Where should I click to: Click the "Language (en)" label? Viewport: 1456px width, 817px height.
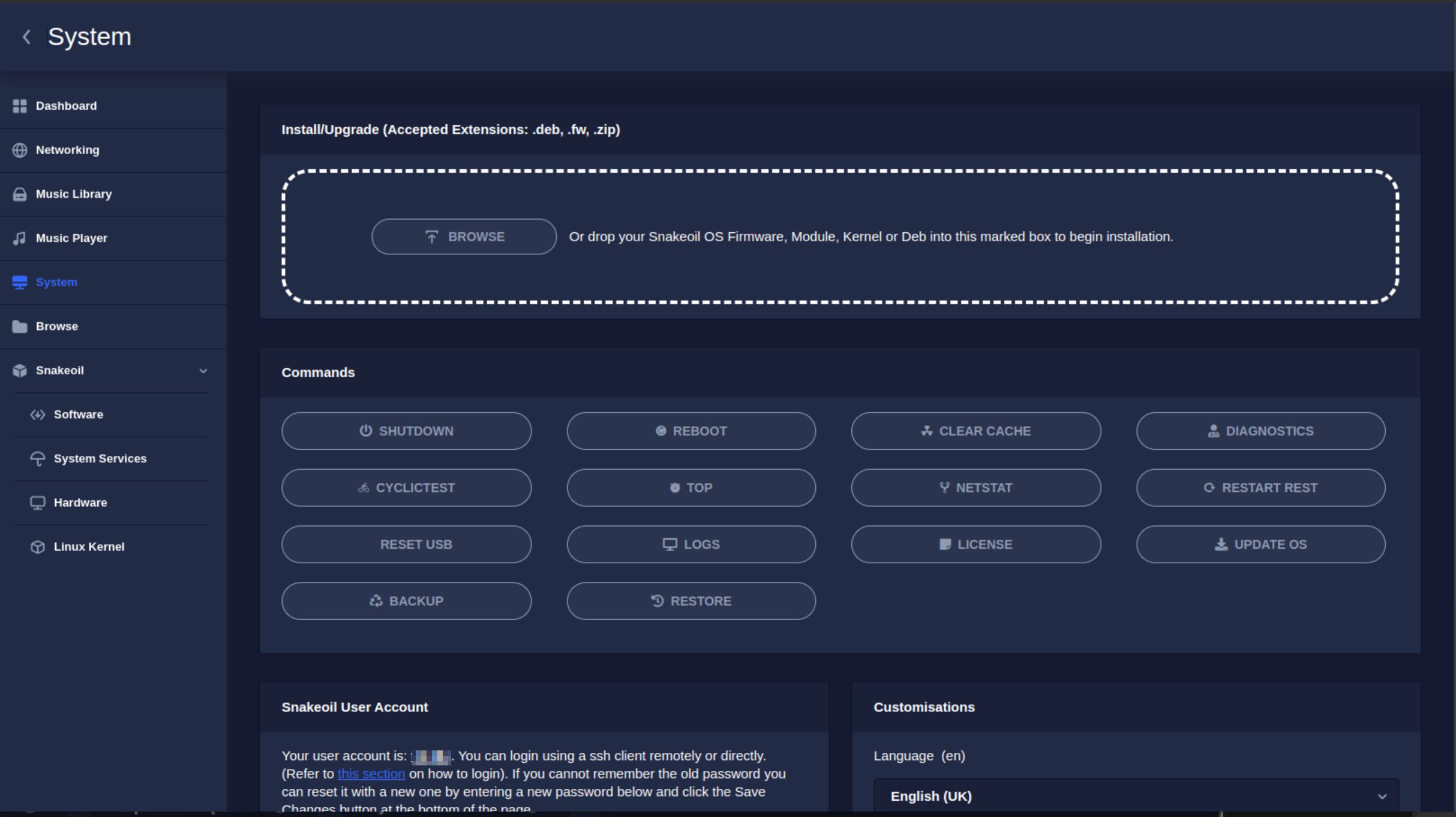[x=919, y=756]
